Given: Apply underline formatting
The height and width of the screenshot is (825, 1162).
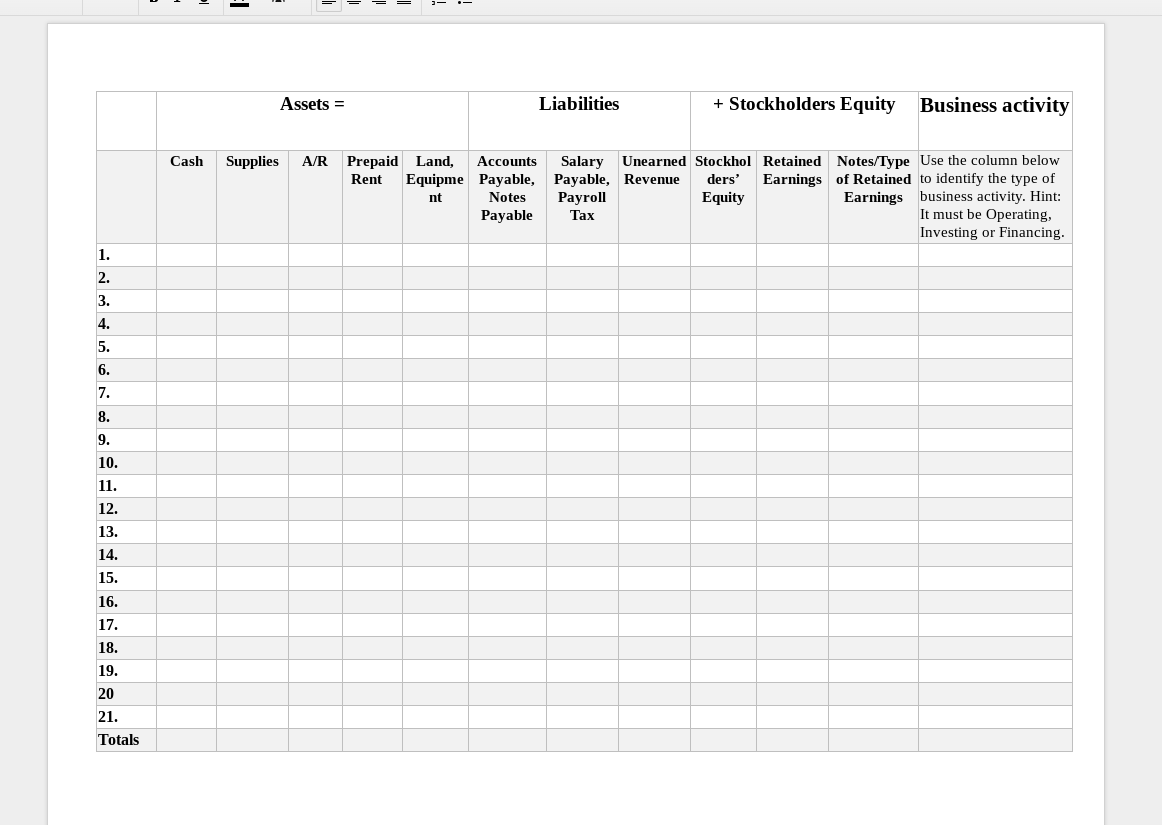Looking at the screenshot, I should point(204,2).
